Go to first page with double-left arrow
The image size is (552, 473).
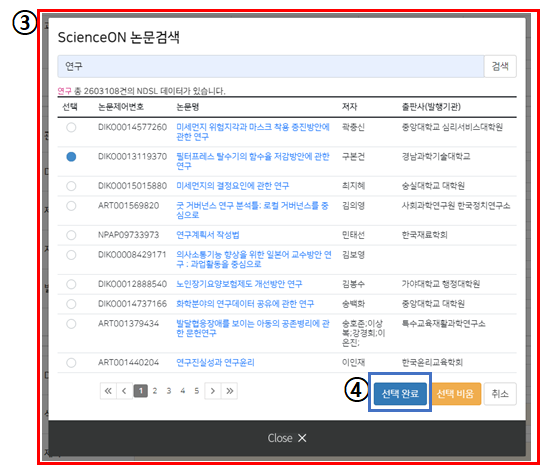108,391
